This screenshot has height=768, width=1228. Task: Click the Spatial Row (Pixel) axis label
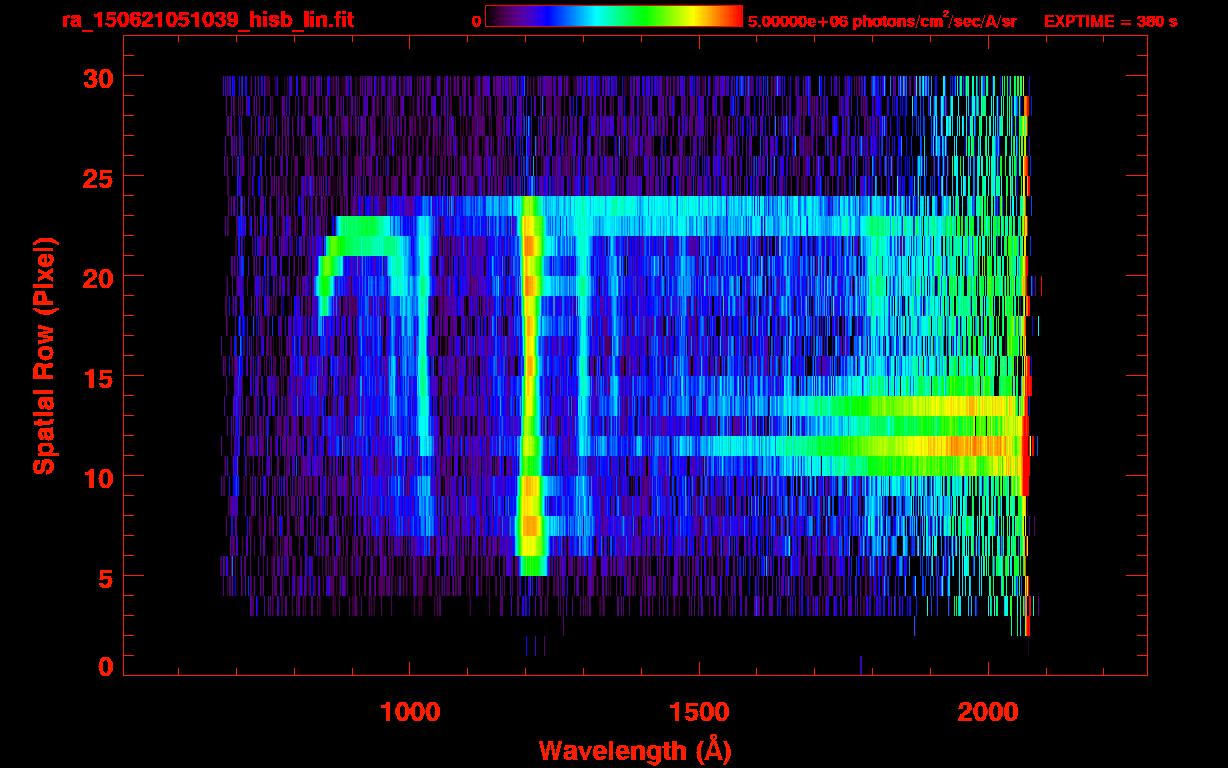pos(43,355)
